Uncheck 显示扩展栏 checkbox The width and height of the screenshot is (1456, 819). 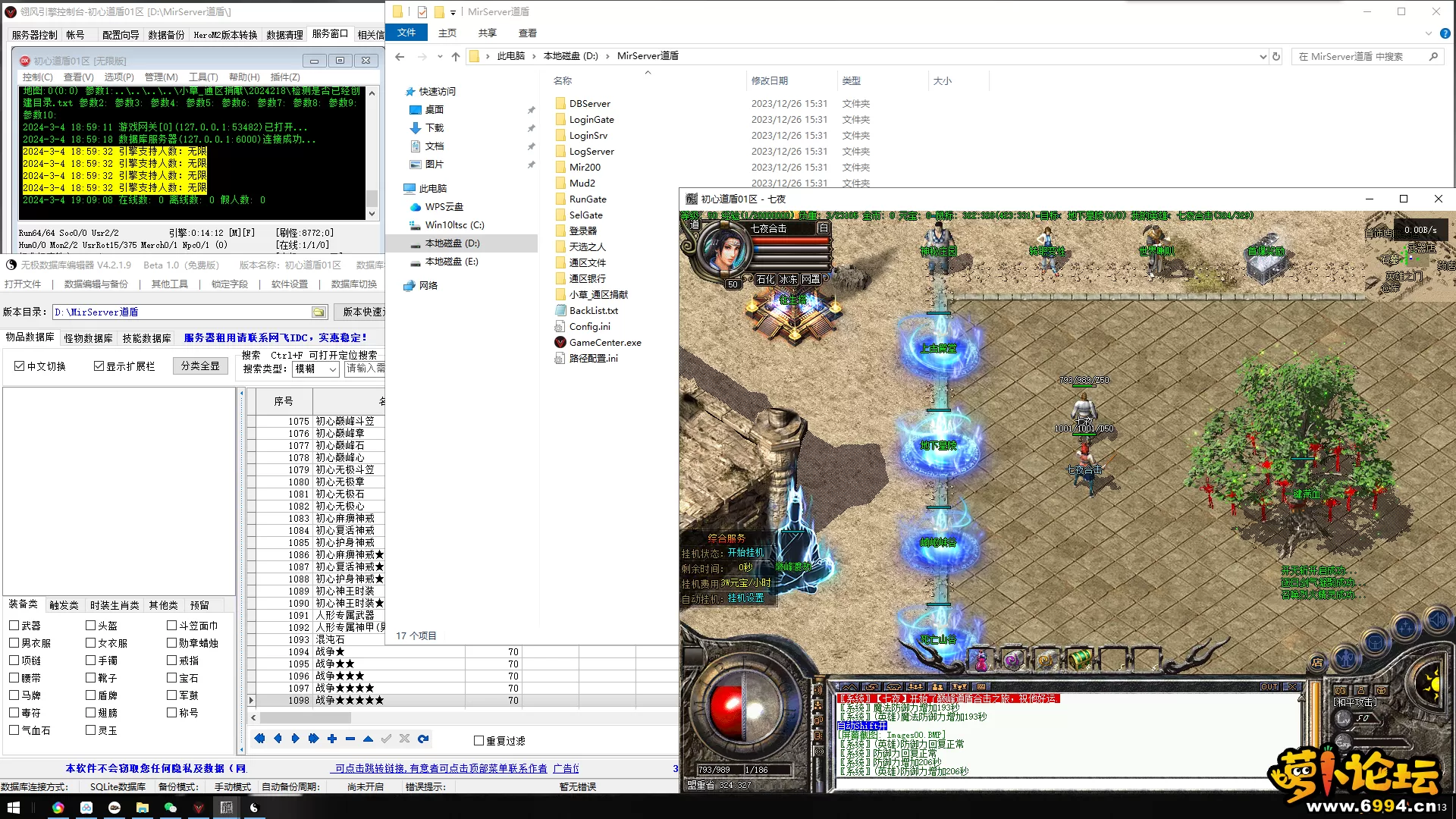[99, 366]
